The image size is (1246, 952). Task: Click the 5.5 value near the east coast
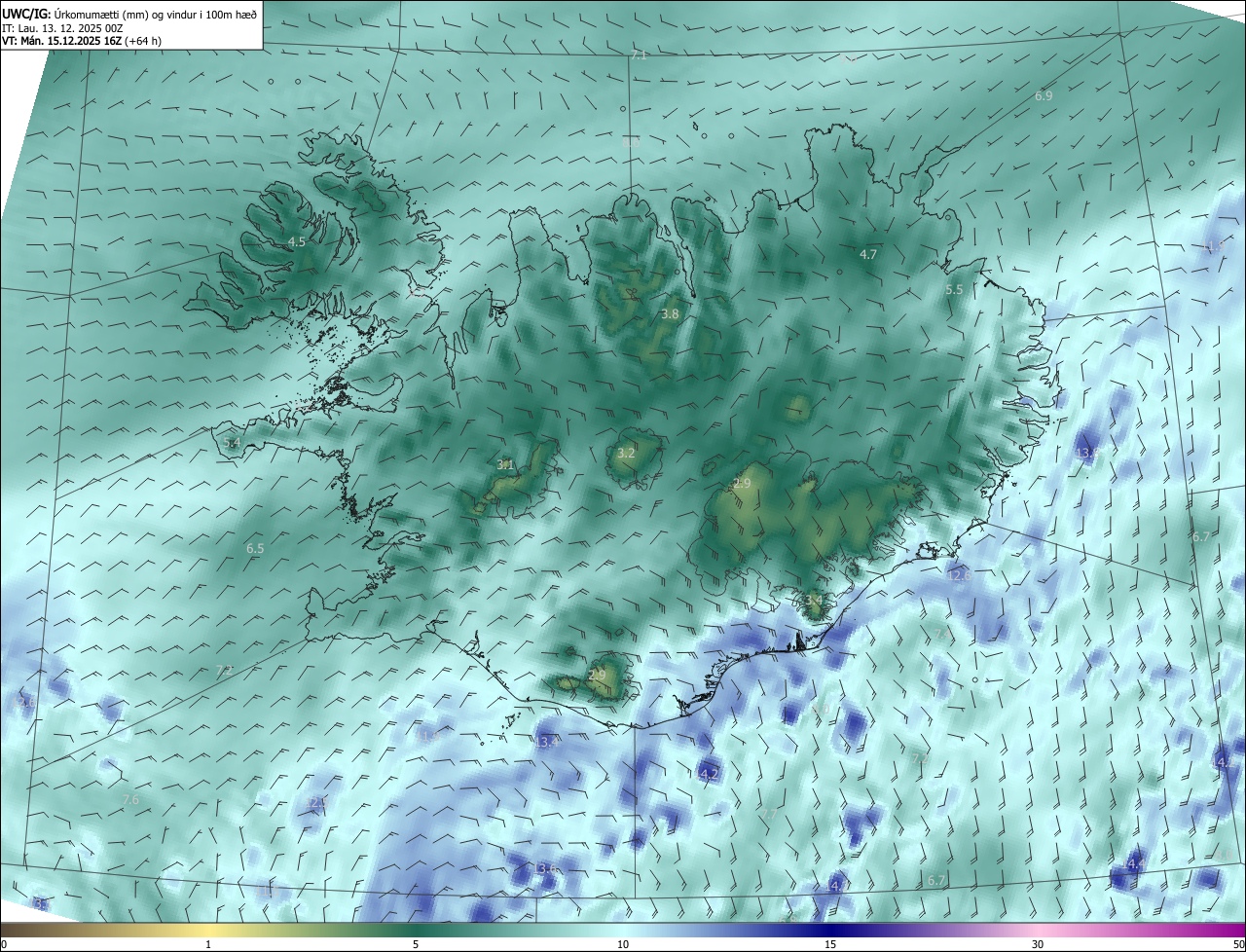pos(954,290)
